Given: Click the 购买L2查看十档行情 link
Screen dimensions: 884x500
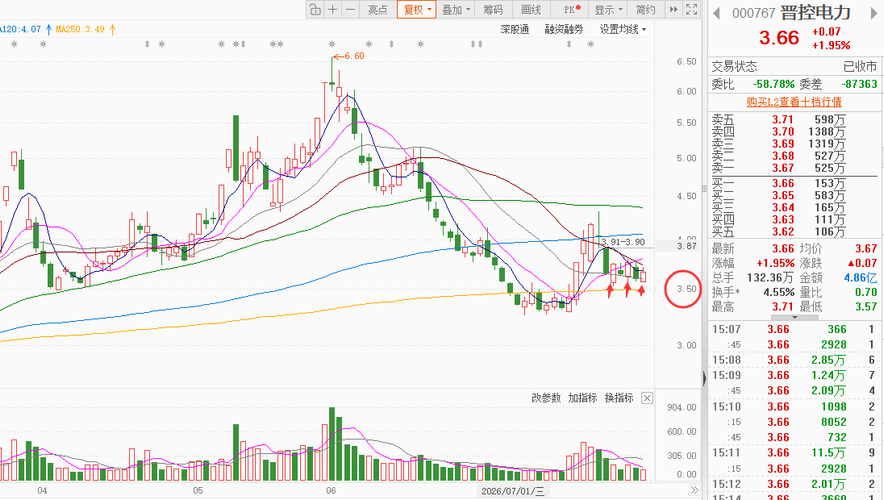Looking at the screenshot, I should pyautogui.click(x=794, y=102).
